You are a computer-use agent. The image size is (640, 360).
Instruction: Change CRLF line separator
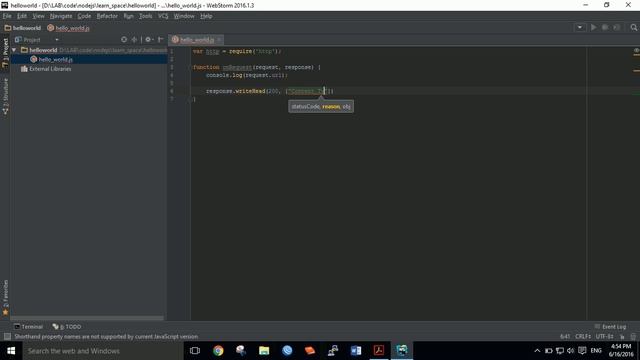(583, 336)
